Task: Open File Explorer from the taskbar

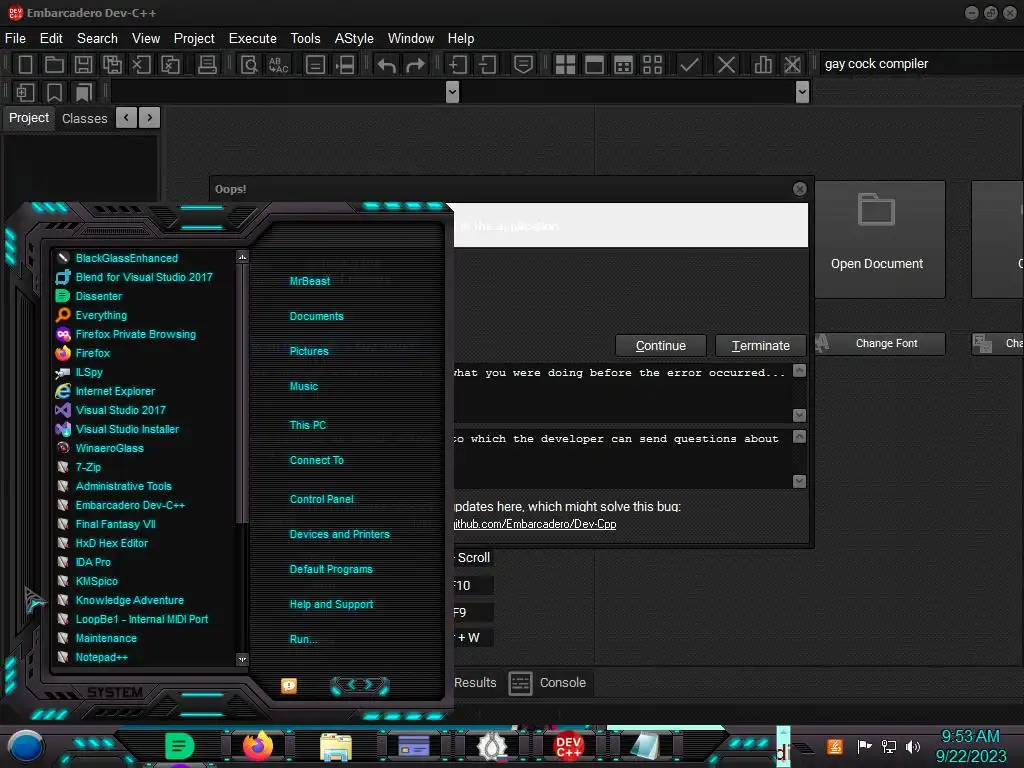Action: pos(336,746)
